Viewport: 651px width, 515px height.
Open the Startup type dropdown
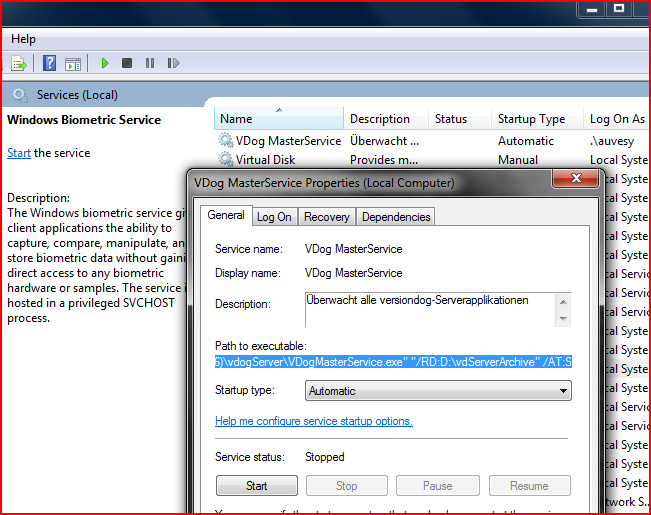click(438, 391)
